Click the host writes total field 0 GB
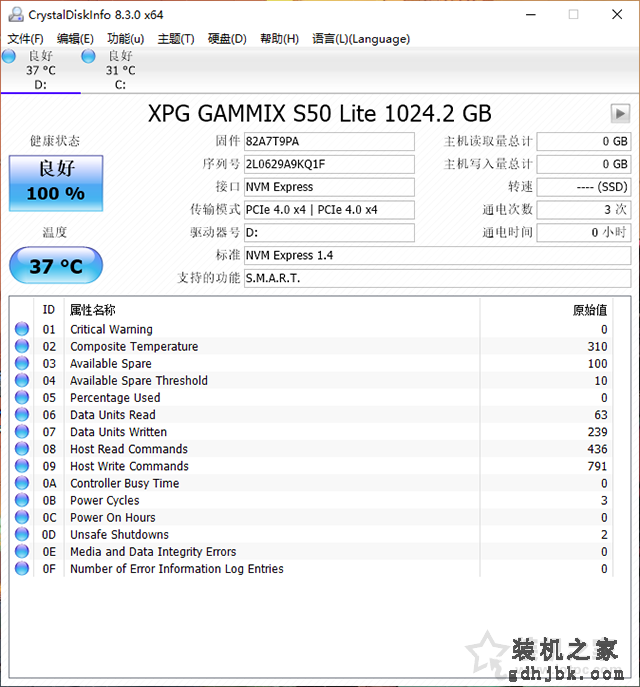640x687 pixels. [584, 164]
